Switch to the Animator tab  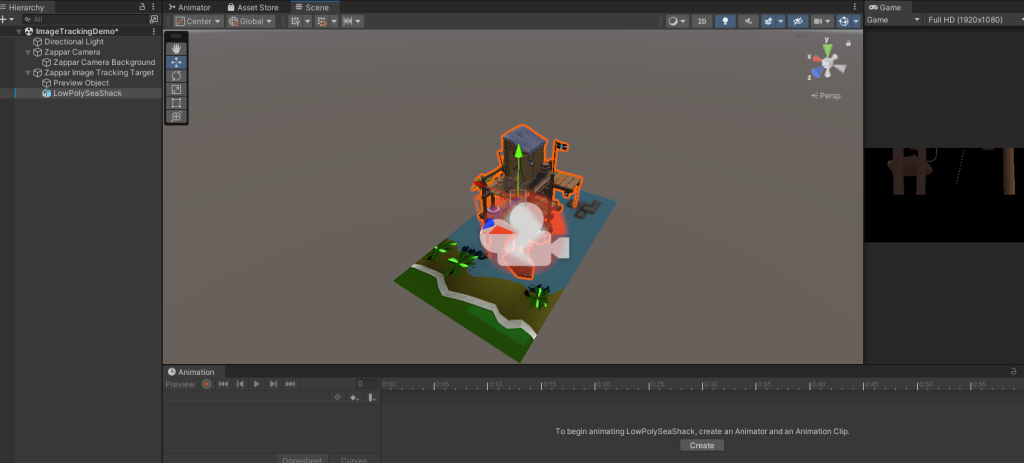pos(189,7)
